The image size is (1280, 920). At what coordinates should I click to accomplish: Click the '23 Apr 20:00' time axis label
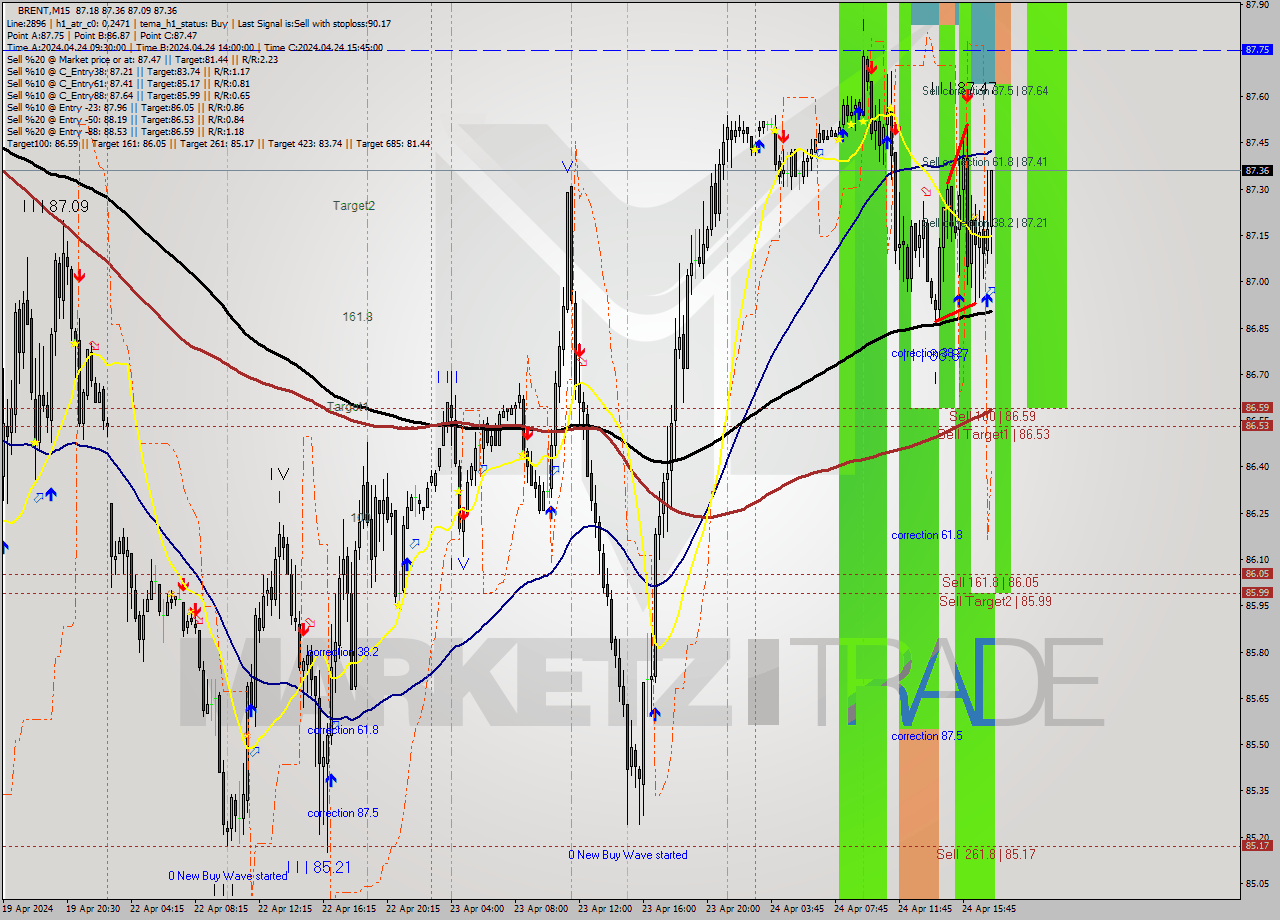(x=733, y=909)
